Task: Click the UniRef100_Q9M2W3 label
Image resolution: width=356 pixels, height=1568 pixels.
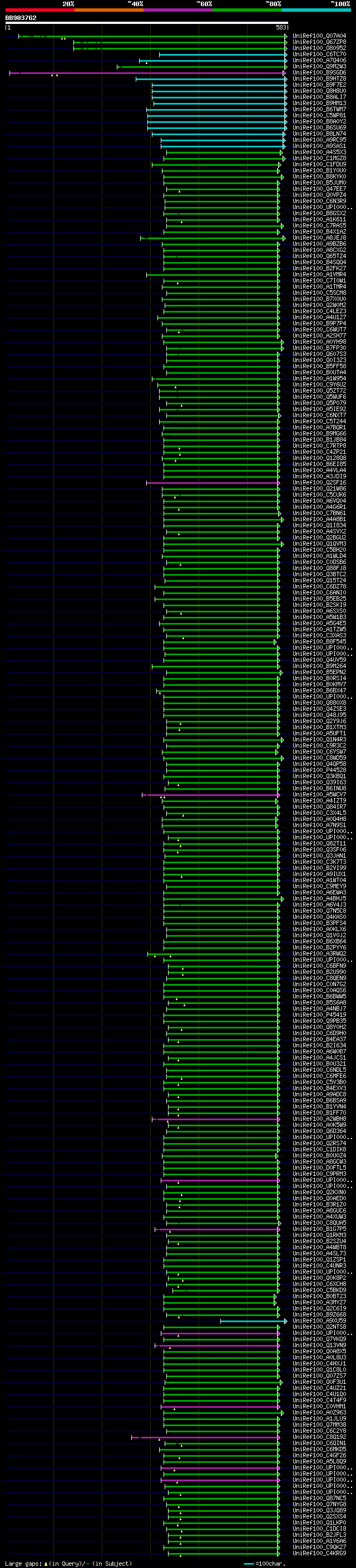Action: coord(319,66)
